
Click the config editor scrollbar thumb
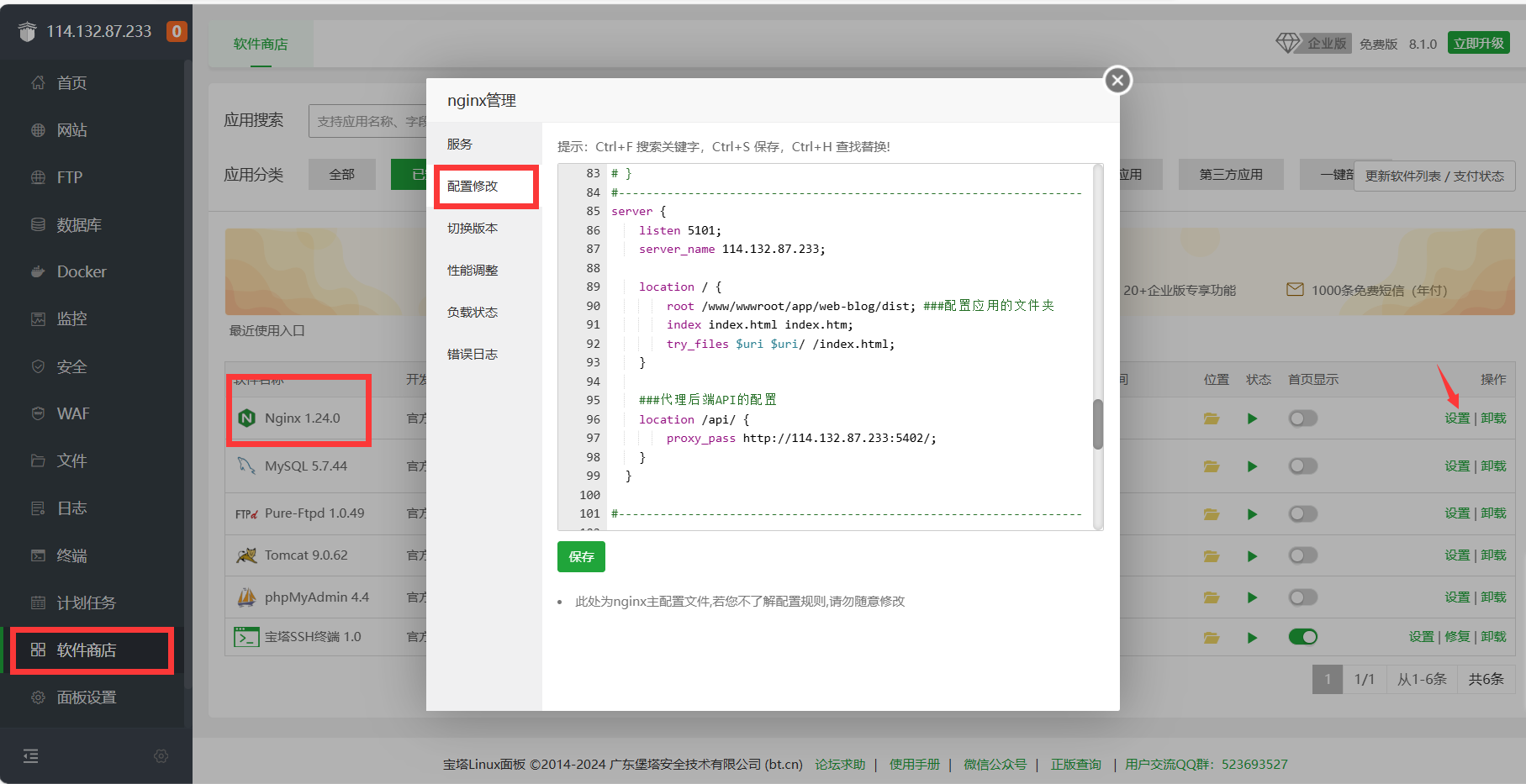click(x=1098, y=424)
